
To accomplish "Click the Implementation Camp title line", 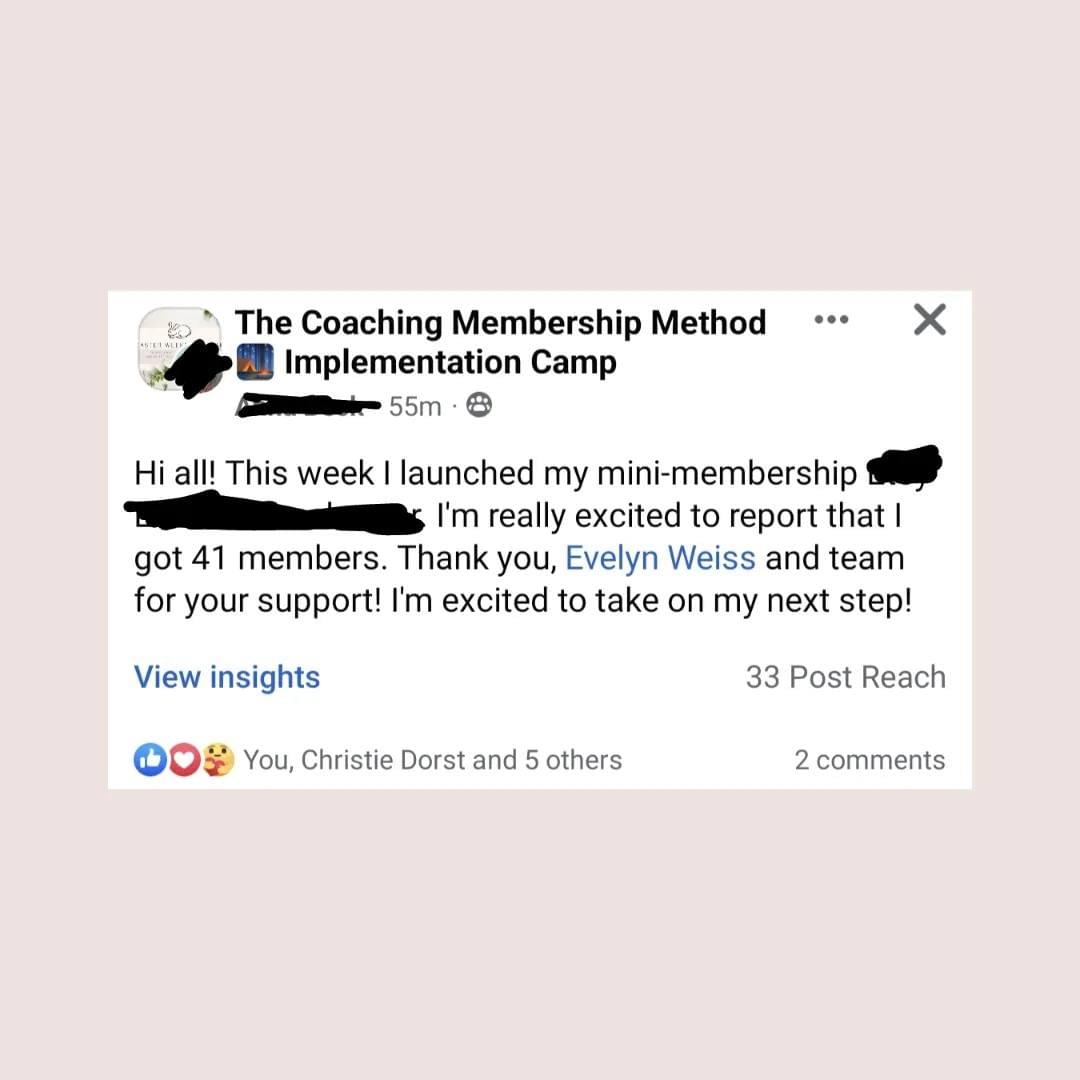I will coord(450,362).
